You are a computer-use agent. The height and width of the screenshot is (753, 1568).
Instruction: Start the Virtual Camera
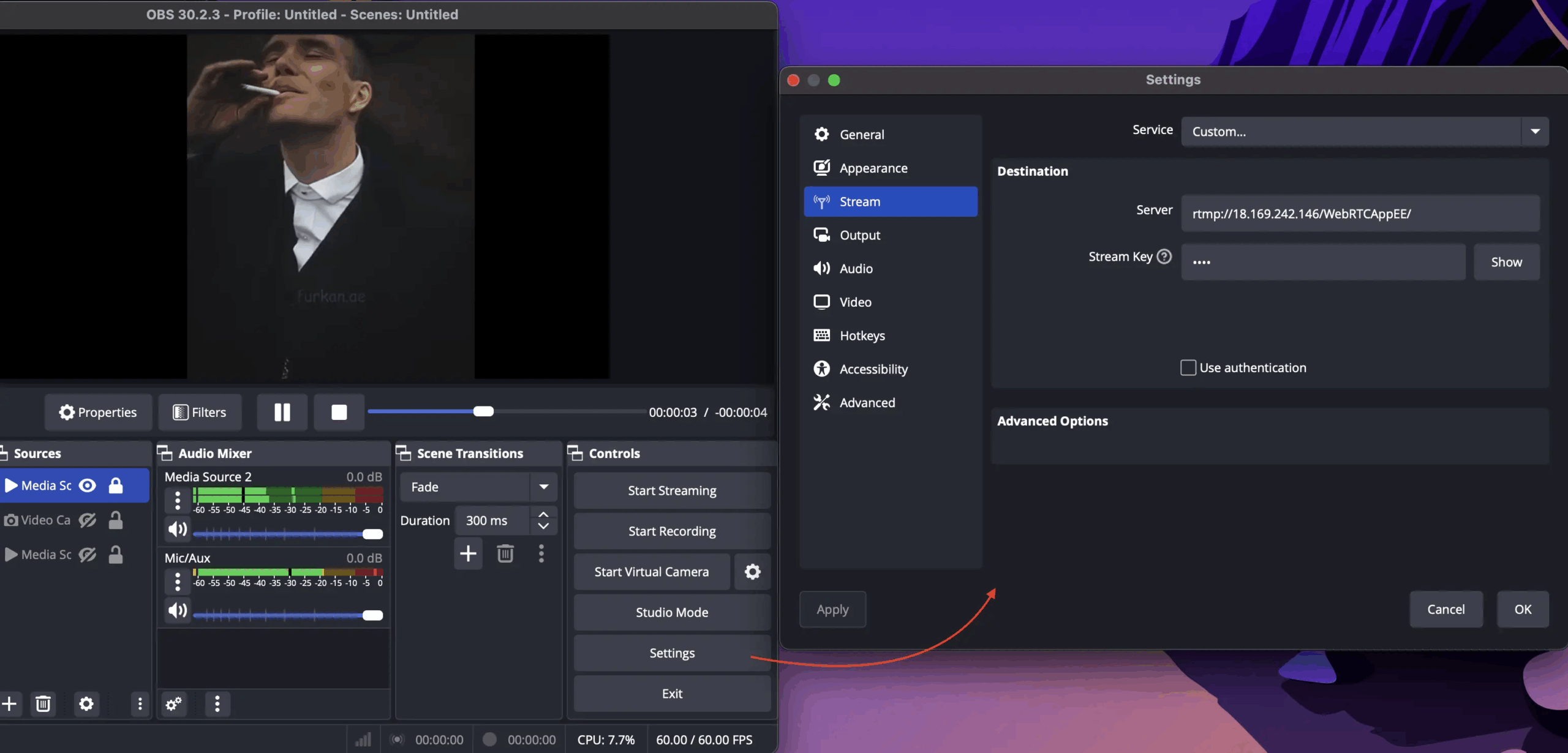(x=652, y=572)
